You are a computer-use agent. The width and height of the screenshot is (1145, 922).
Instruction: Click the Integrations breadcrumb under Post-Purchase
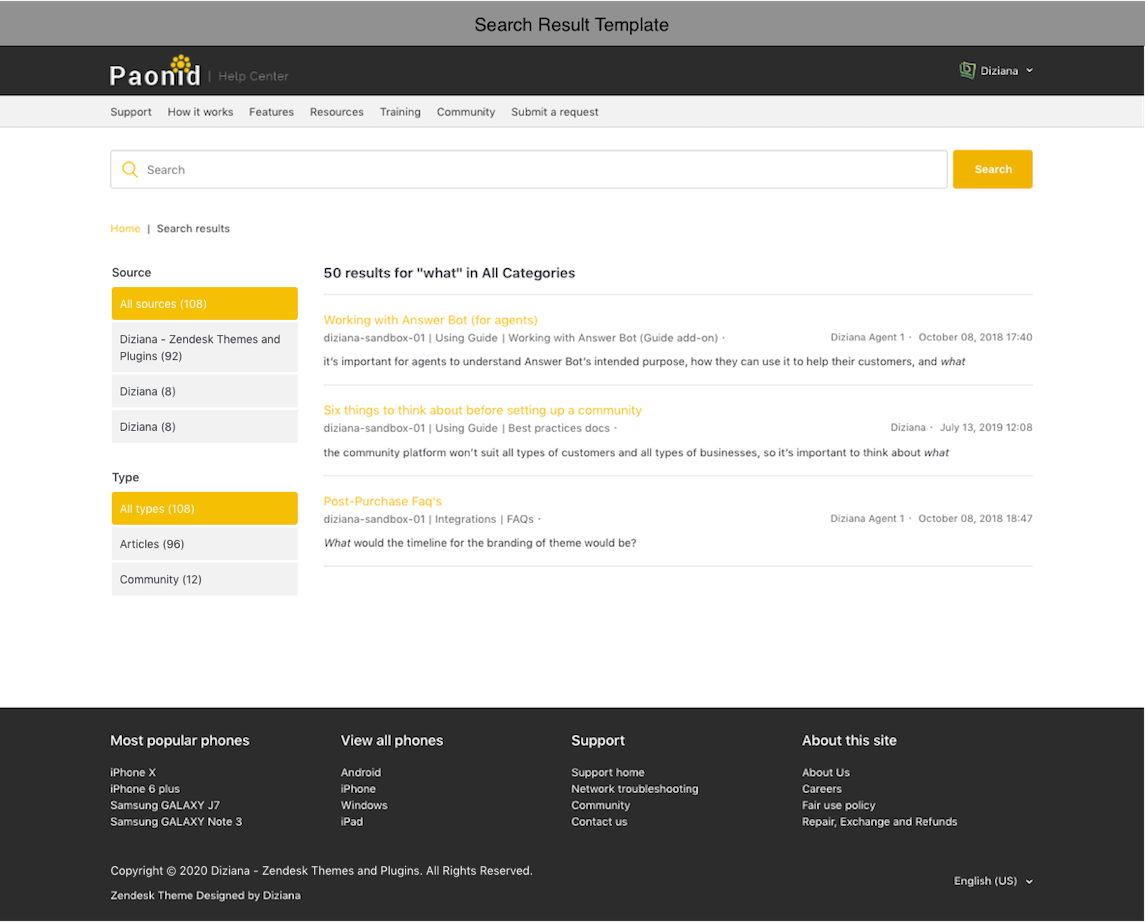pos(465,519)
